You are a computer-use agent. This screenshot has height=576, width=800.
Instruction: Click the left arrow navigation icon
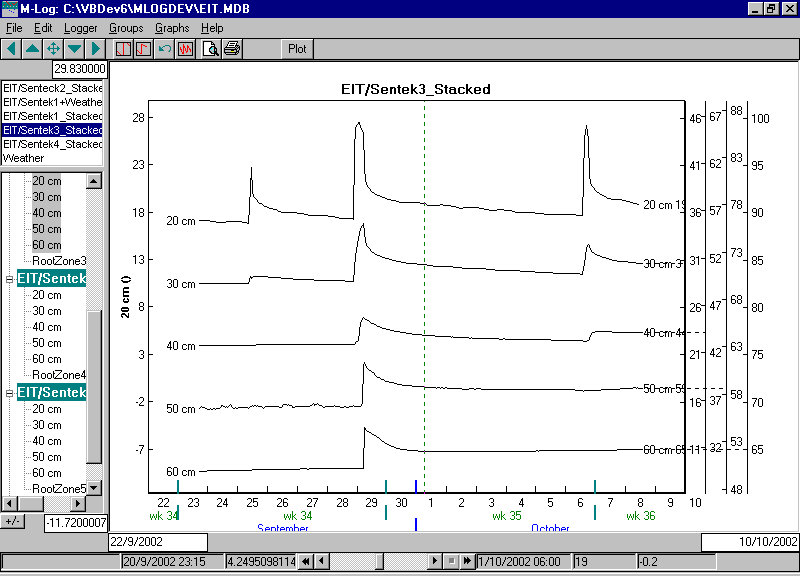pos(11,48)
